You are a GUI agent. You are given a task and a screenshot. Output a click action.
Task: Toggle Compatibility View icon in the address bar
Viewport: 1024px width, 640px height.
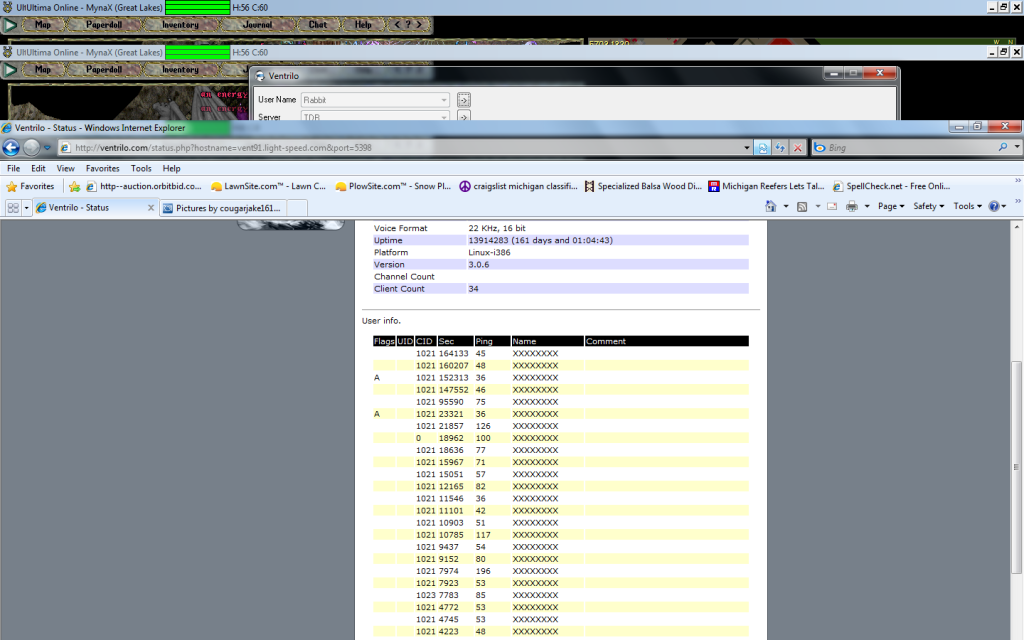(x=762, y=148)
